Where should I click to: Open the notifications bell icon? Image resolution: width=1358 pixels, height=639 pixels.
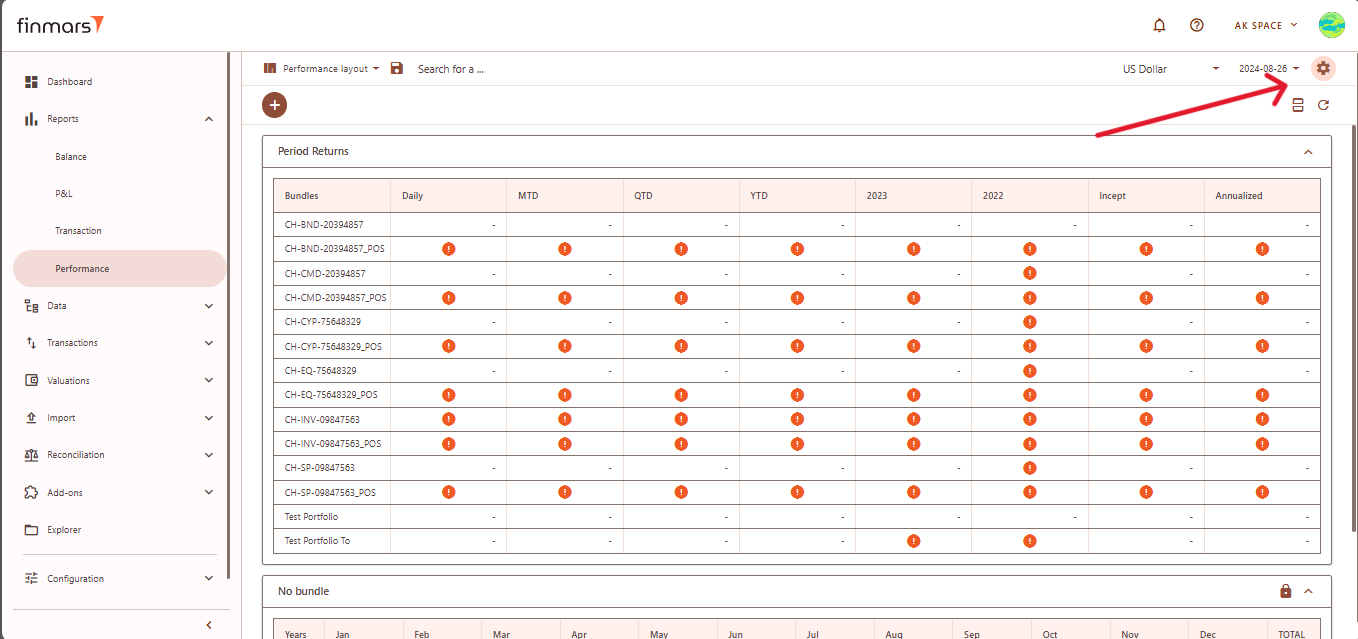click(1159, 25)
